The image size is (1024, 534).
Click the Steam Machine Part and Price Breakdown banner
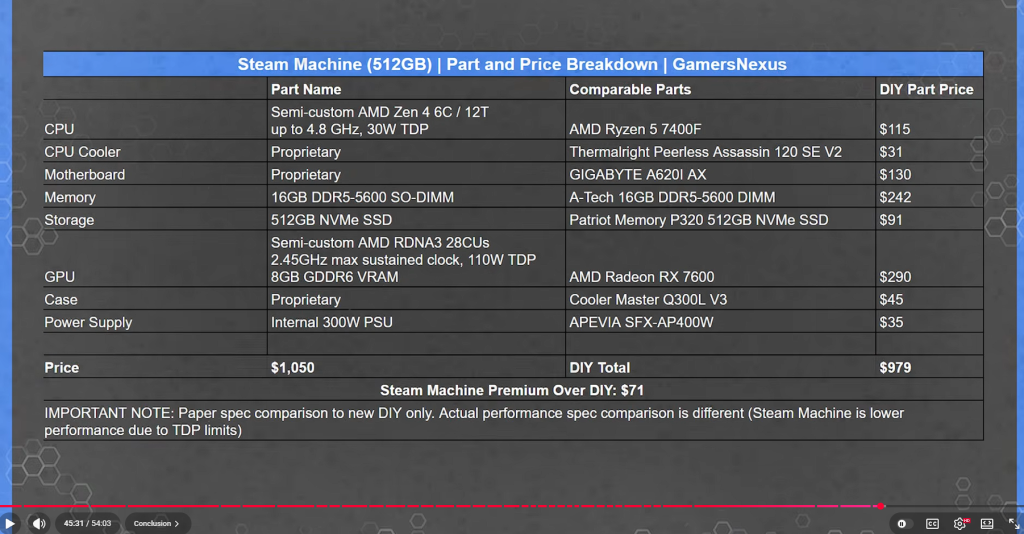pyautogui.click(x=513, y=64)
